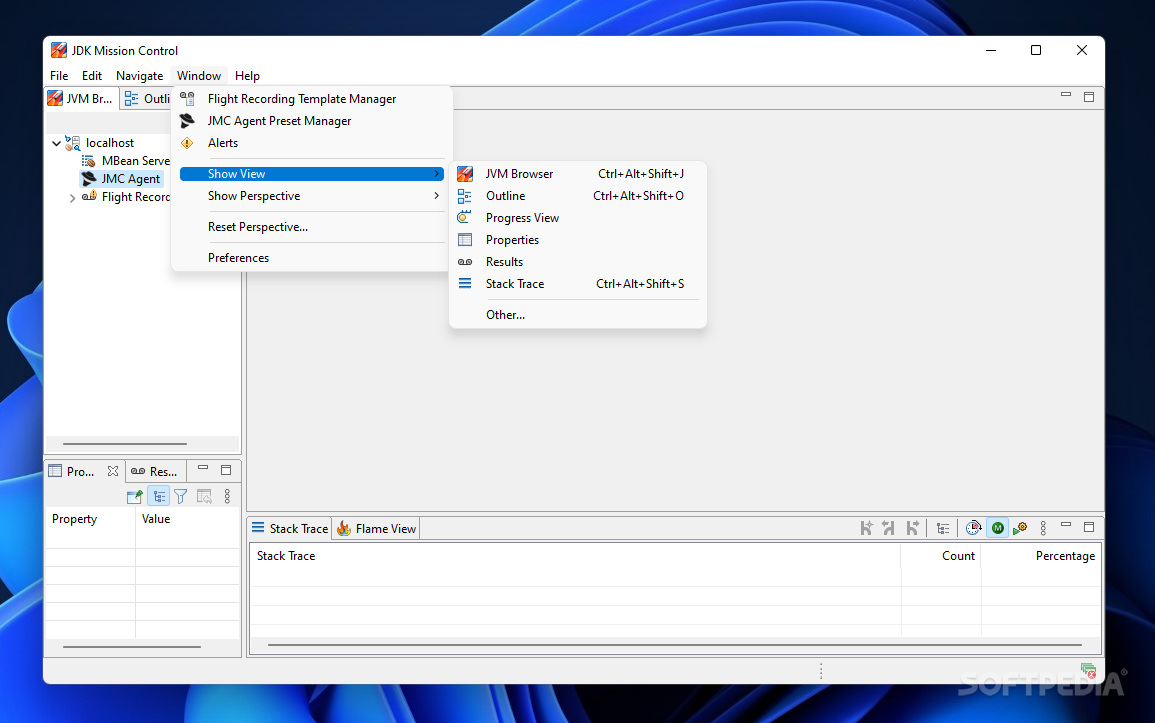Switch to the Flame View tab
This screenshot has height=723, width=1155.
377,529
